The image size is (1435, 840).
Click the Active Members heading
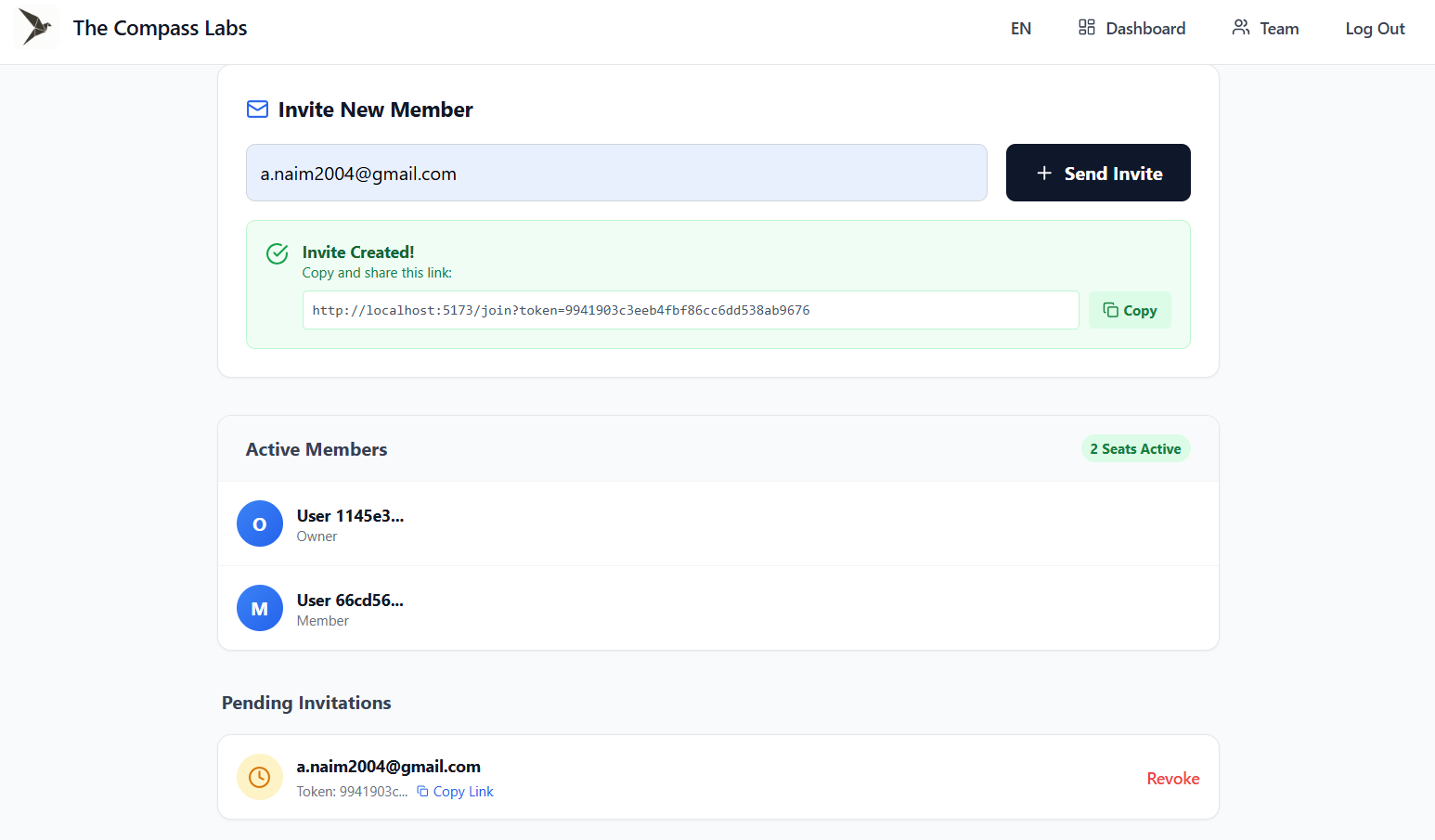317,449
